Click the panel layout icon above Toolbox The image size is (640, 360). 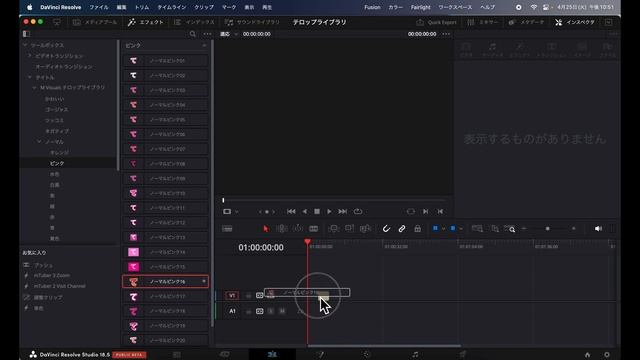click(x=27, y=34)
